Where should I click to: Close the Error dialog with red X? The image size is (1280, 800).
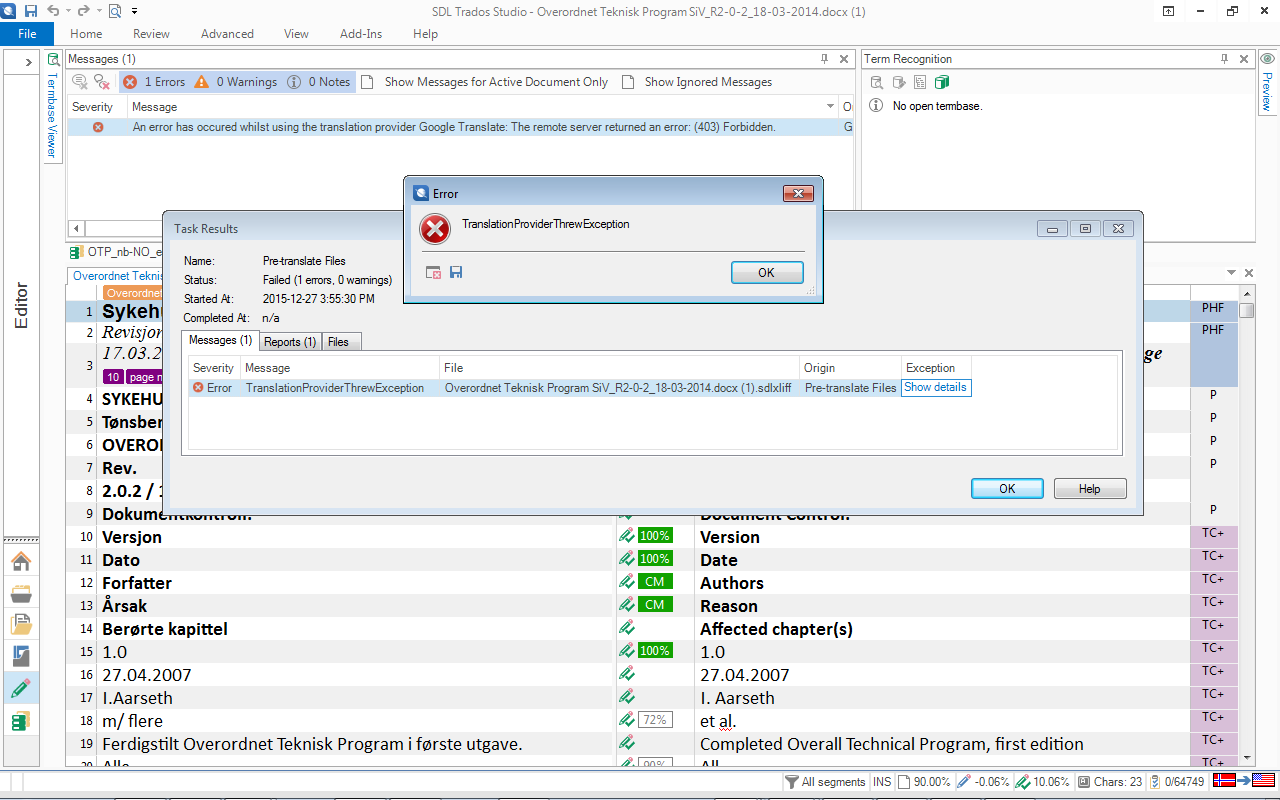click(797, 193)
